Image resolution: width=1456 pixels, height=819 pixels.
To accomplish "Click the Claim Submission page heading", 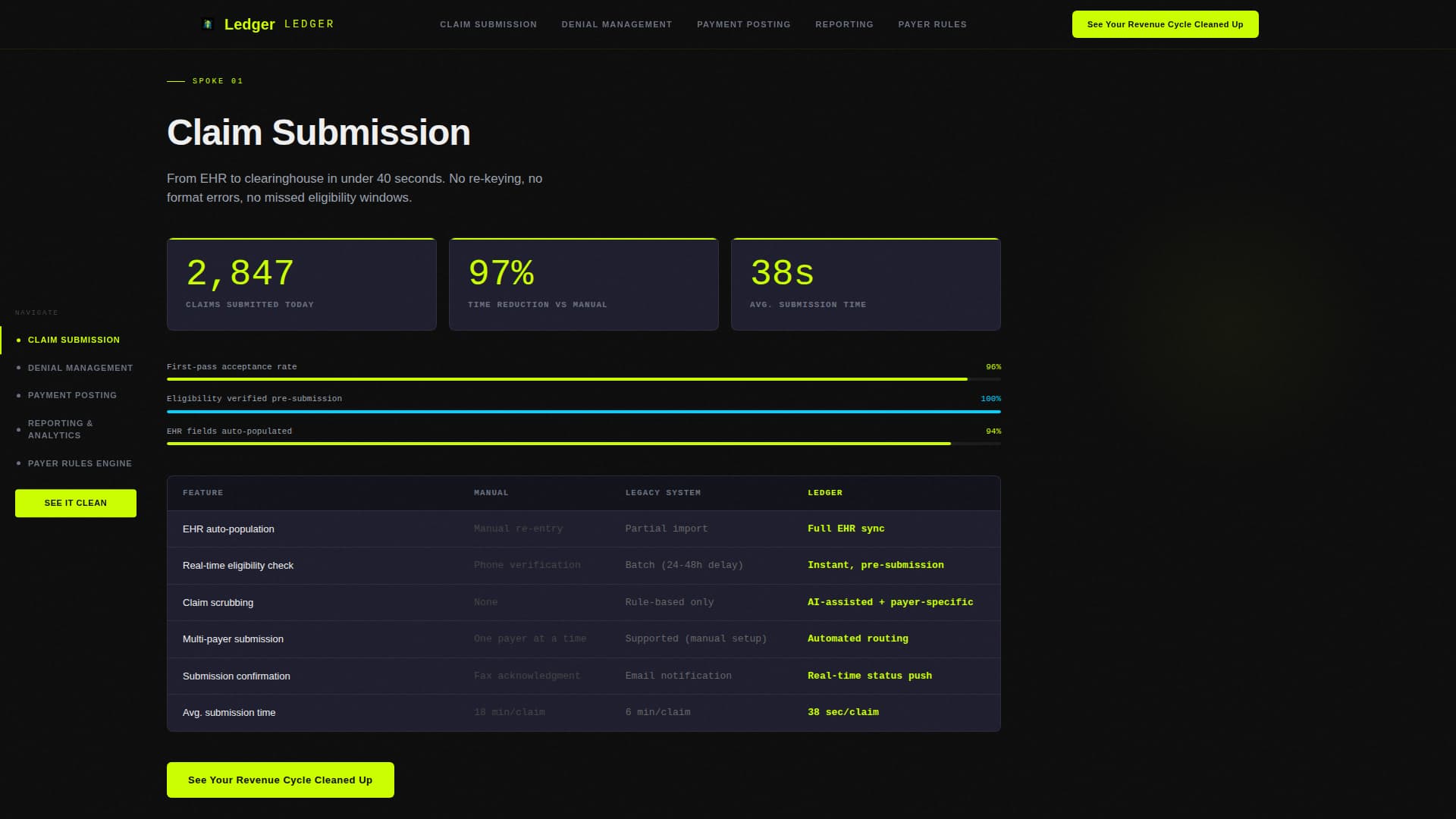I will 318,133.
